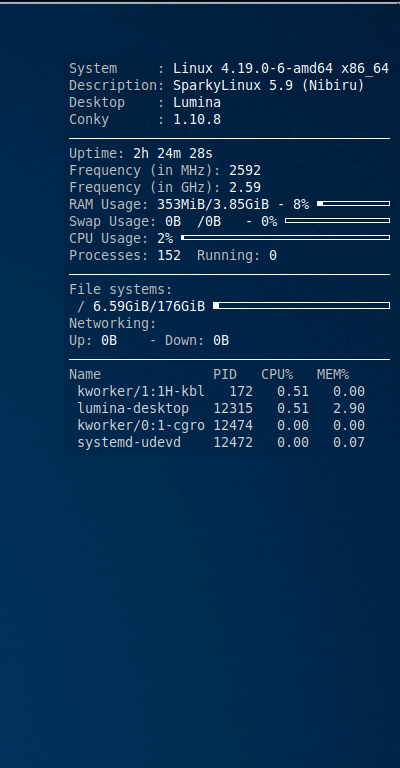Click the 'File systems:' heading
The height and width of the screenshot is (768, 400).
coord(121,289)
